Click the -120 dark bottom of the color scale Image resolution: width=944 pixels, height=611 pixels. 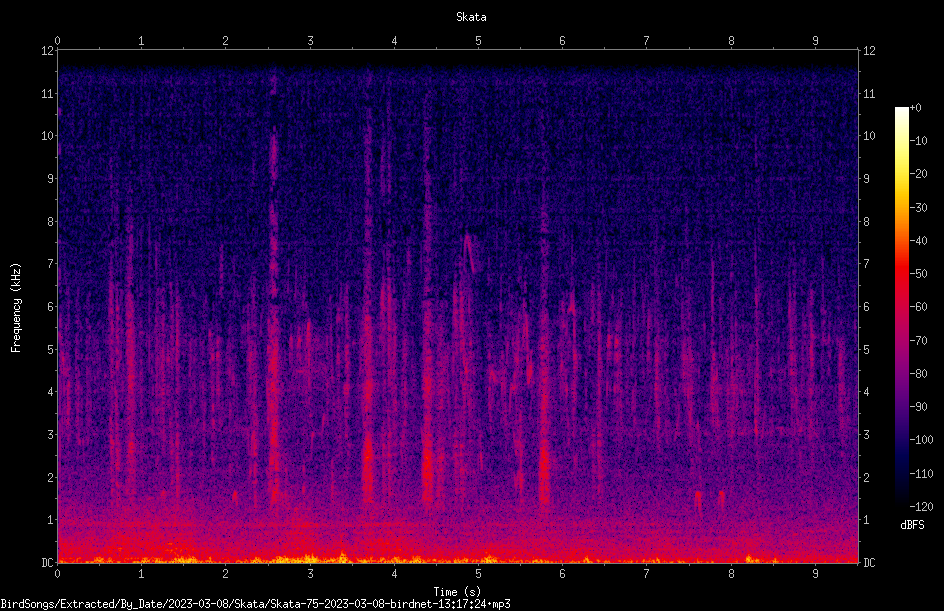902,503
